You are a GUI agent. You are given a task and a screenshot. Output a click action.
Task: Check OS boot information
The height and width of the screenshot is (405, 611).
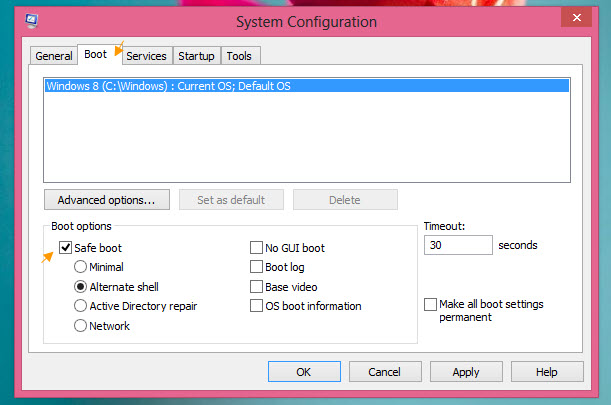tap(256, 306)
